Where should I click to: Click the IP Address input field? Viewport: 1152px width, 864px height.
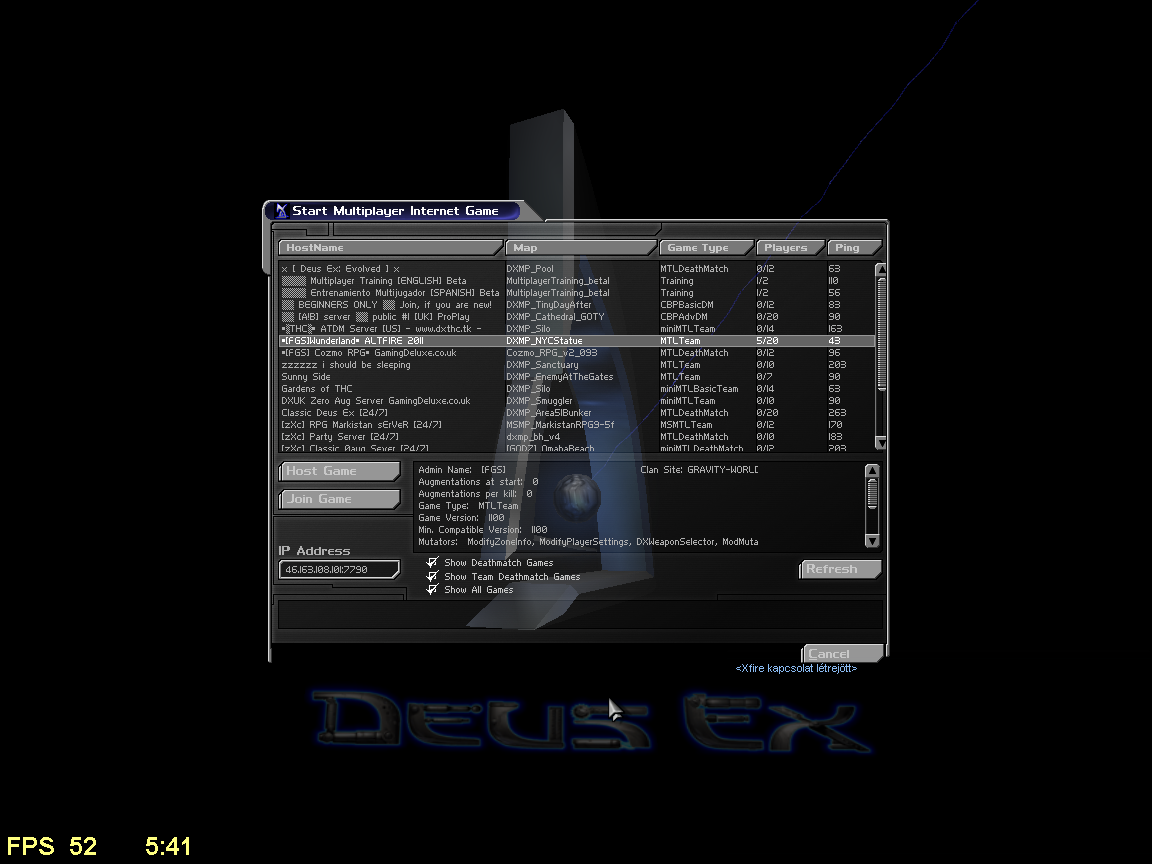click(339, 570)
